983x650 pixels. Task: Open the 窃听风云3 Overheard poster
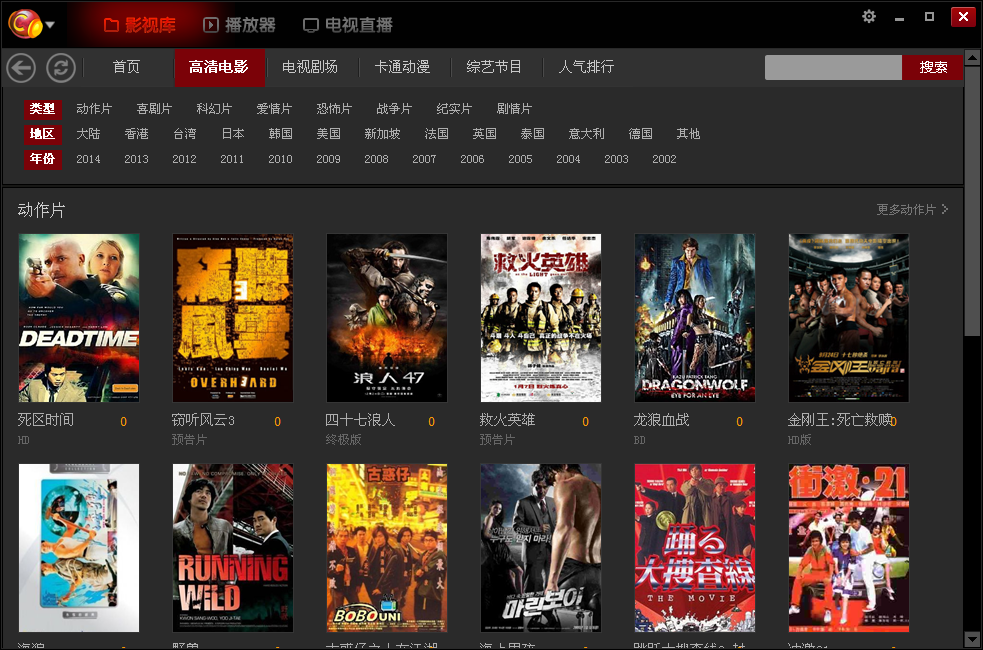coord(233,318)
